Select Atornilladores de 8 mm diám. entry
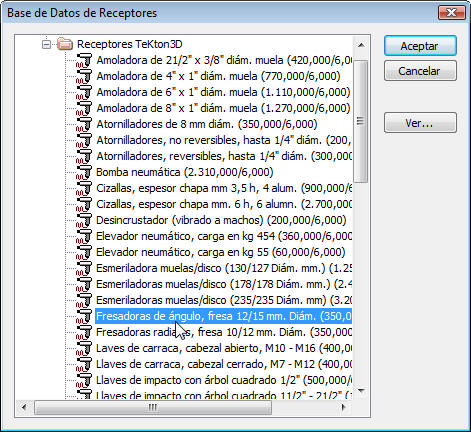Screen dimensions: 471x432 click(207, 124)
